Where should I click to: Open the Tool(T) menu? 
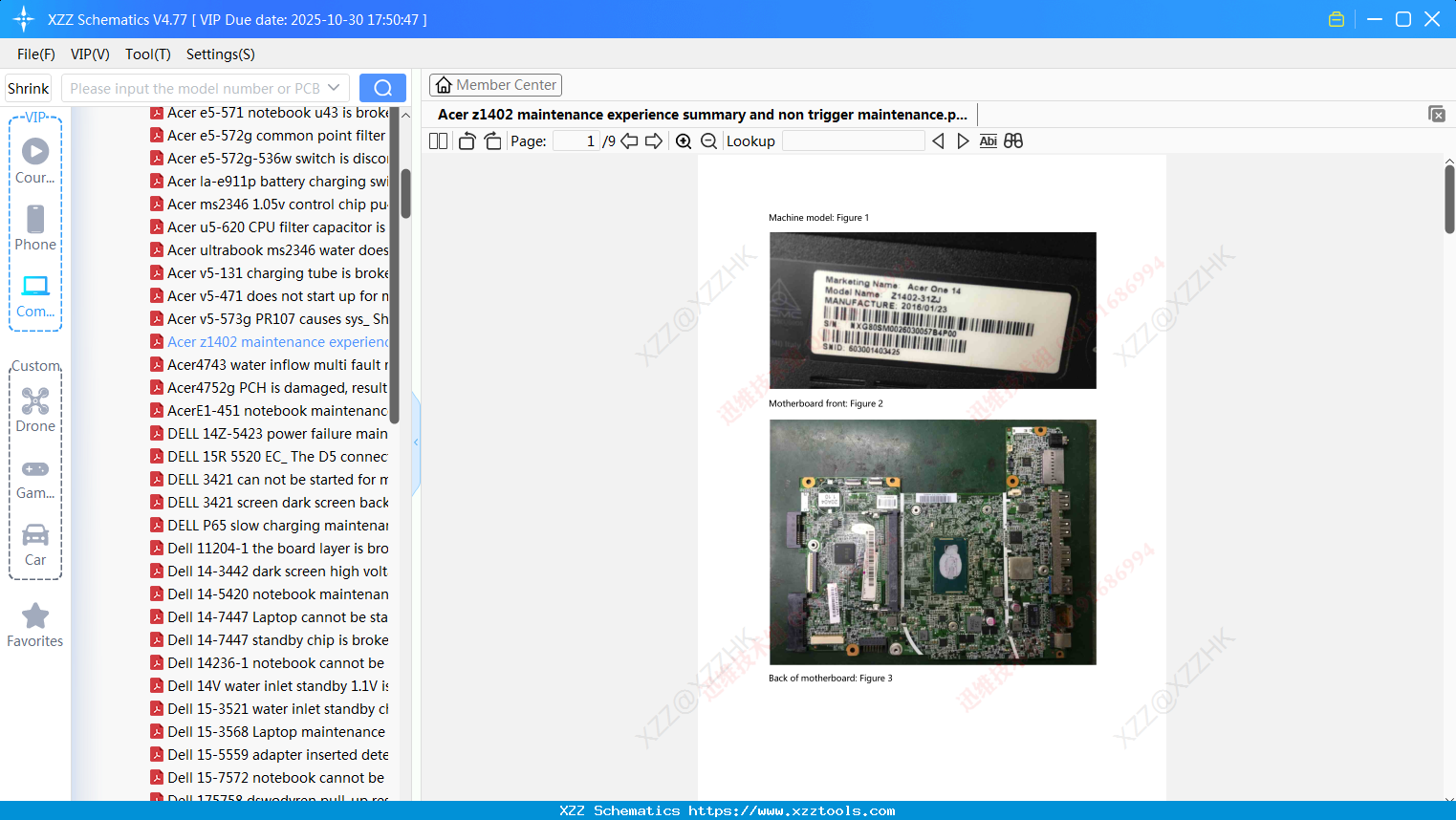pos(148,54)
